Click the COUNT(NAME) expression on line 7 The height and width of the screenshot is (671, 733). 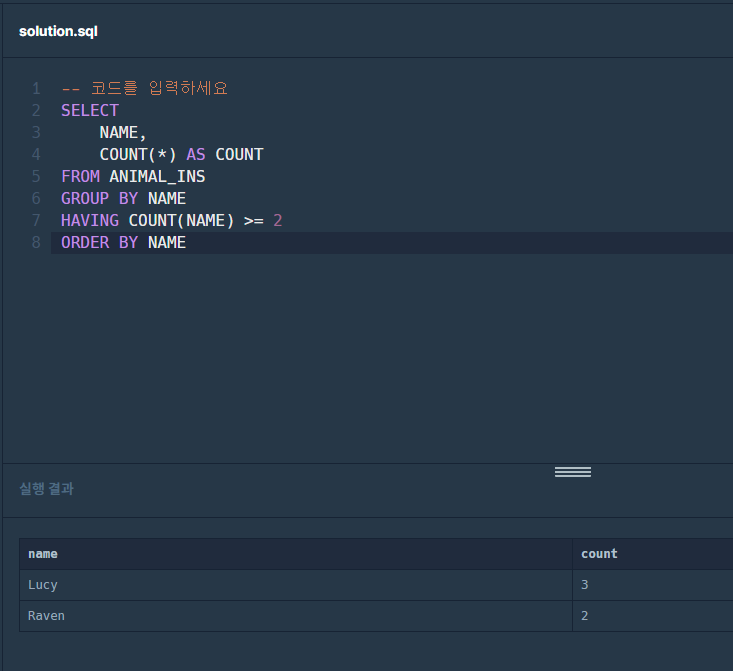click(x=181, y=220)
